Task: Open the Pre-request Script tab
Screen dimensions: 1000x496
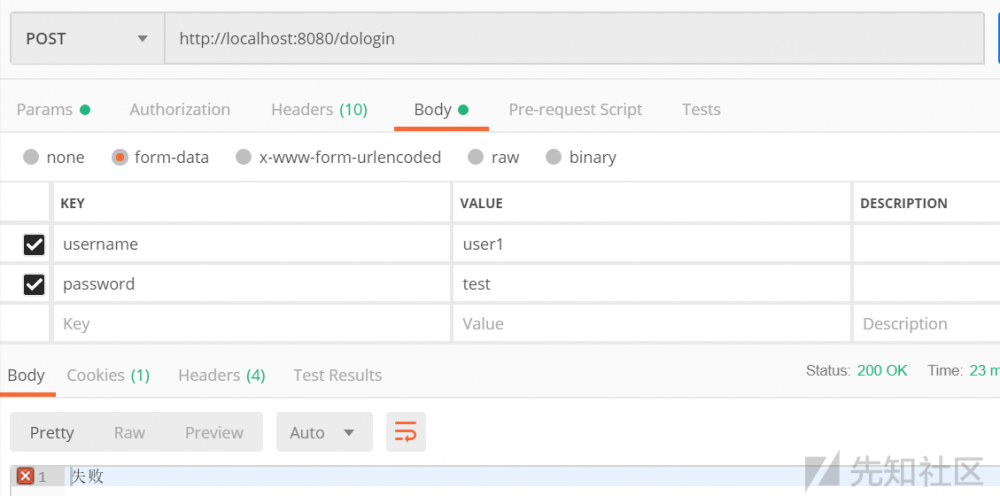Action: (x=575, y=110)
